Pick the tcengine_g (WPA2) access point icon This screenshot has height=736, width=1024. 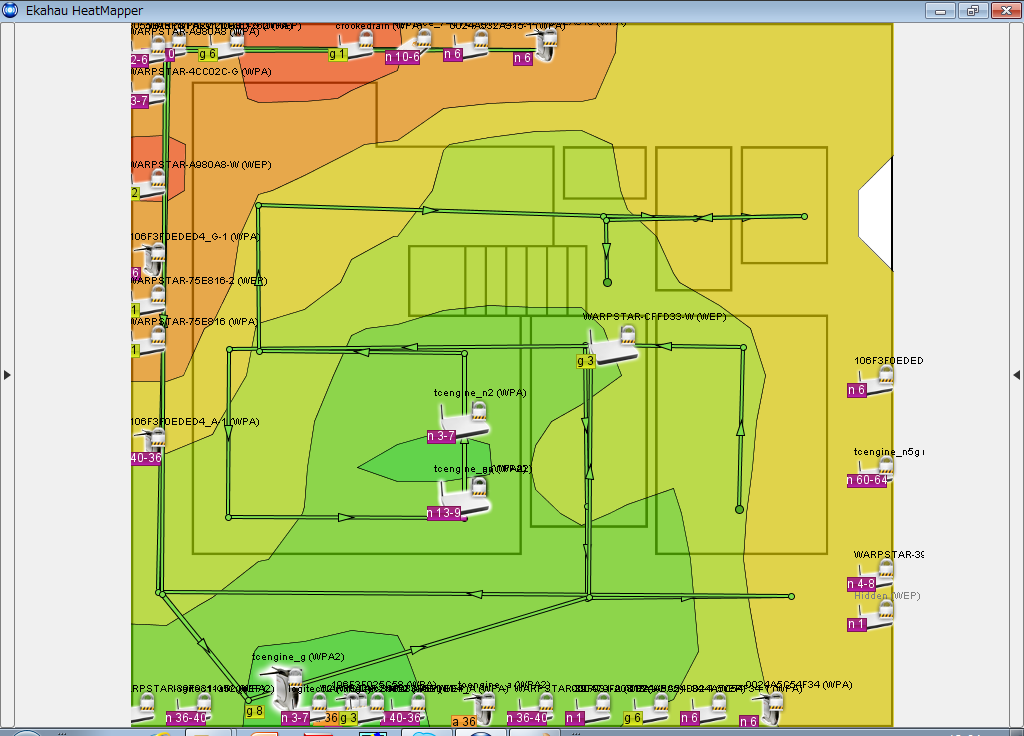(x=282, y=687)
